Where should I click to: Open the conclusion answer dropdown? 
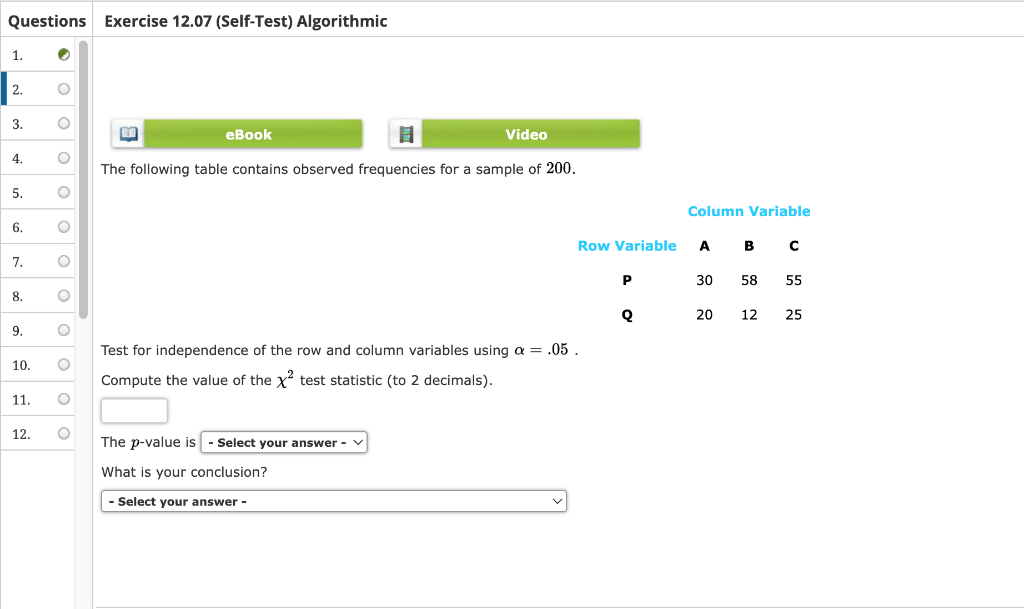[x=333, y=500]
